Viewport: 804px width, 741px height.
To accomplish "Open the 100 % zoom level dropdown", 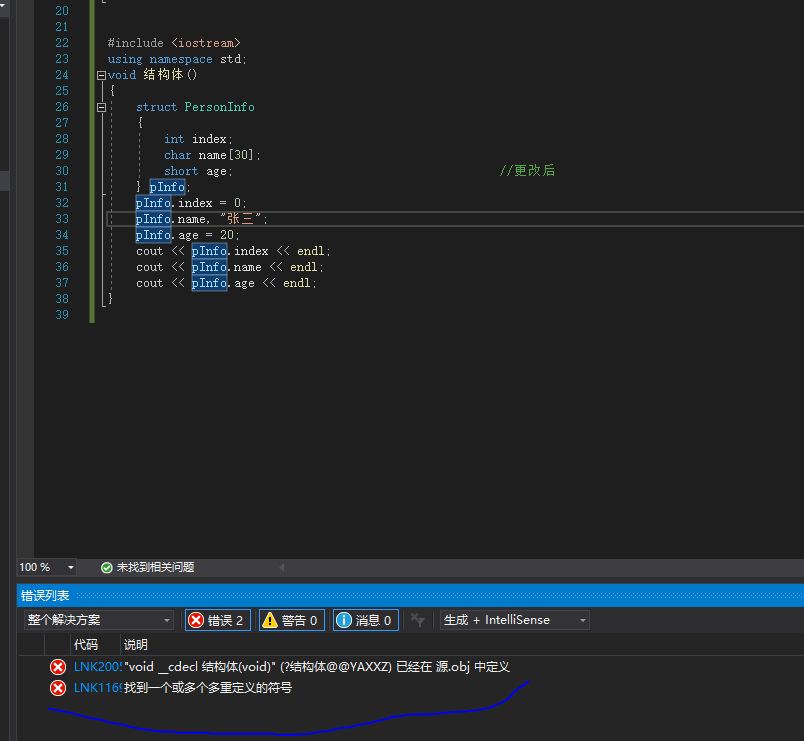I will pos(71,567).
